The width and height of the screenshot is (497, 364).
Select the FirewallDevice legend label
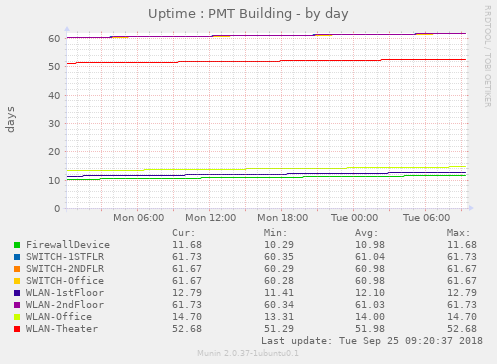pos(68,245)
